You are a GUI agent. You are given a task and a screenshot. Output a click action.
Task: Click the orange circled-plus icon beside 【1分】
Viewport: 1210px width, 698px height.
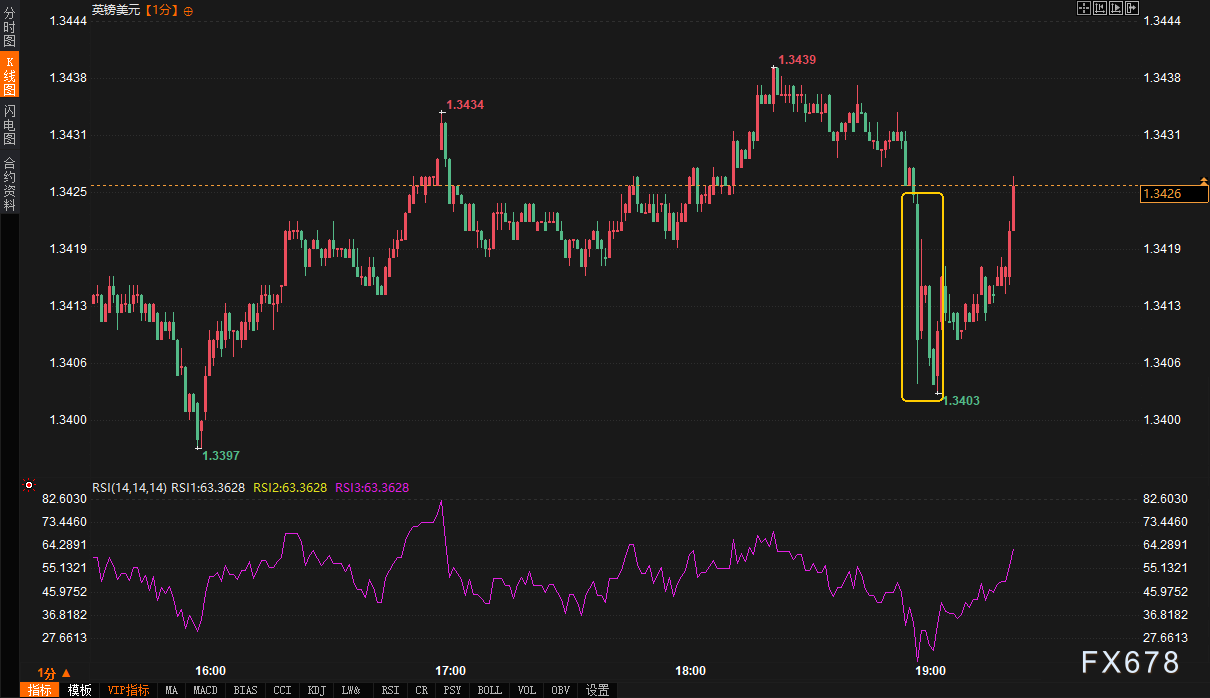pyautogui.click(x=189, y=10)
